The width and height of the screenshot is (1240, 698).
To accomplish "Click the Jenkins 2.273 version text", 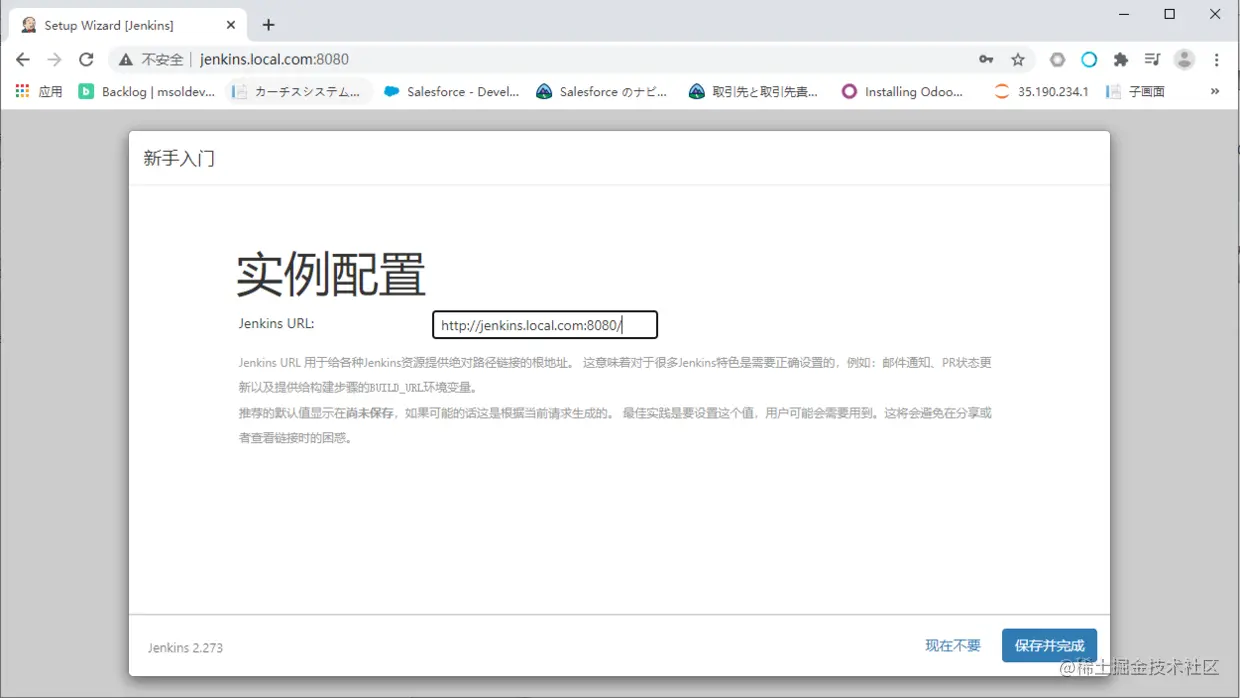I will point(186,648).
